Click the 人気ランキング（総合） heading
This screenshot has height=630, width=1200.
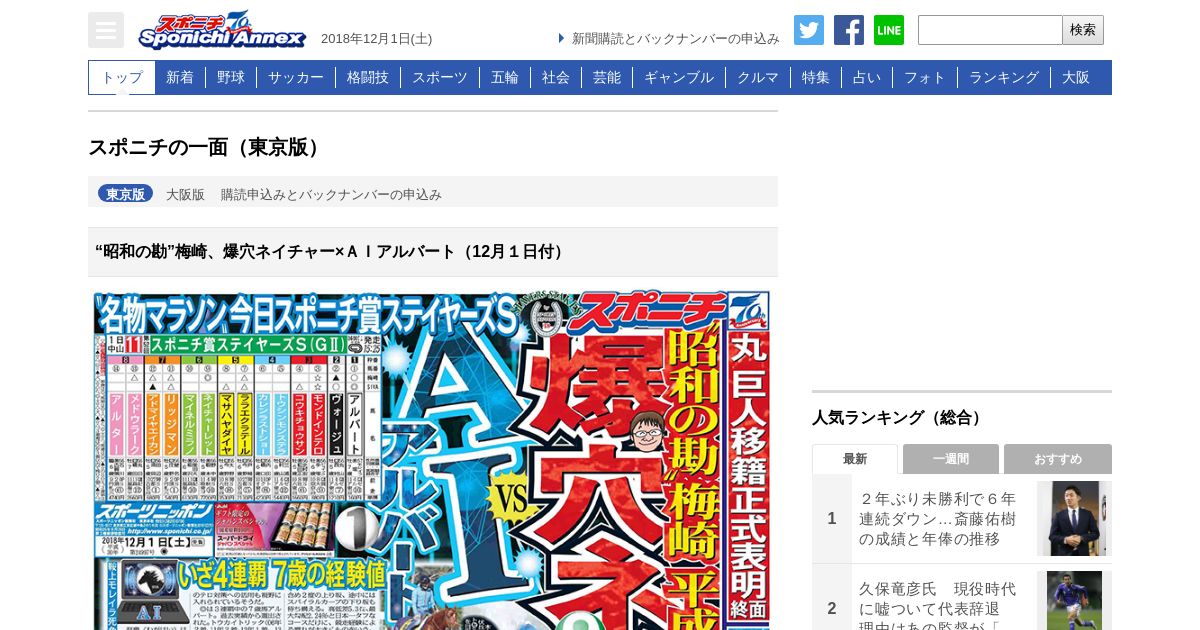(900, 418)
